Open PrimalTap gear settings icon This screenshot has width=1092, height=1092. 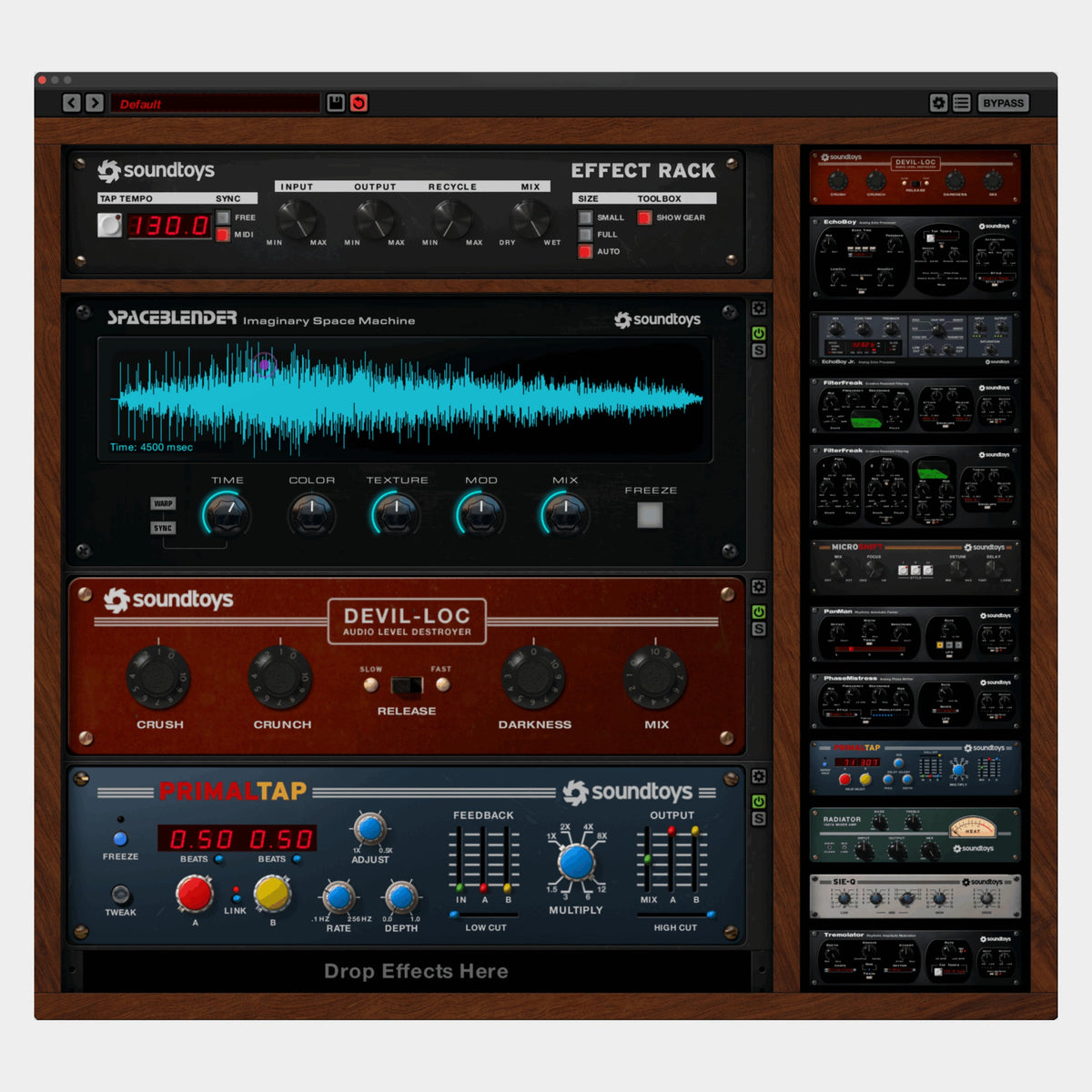(759, 776)
